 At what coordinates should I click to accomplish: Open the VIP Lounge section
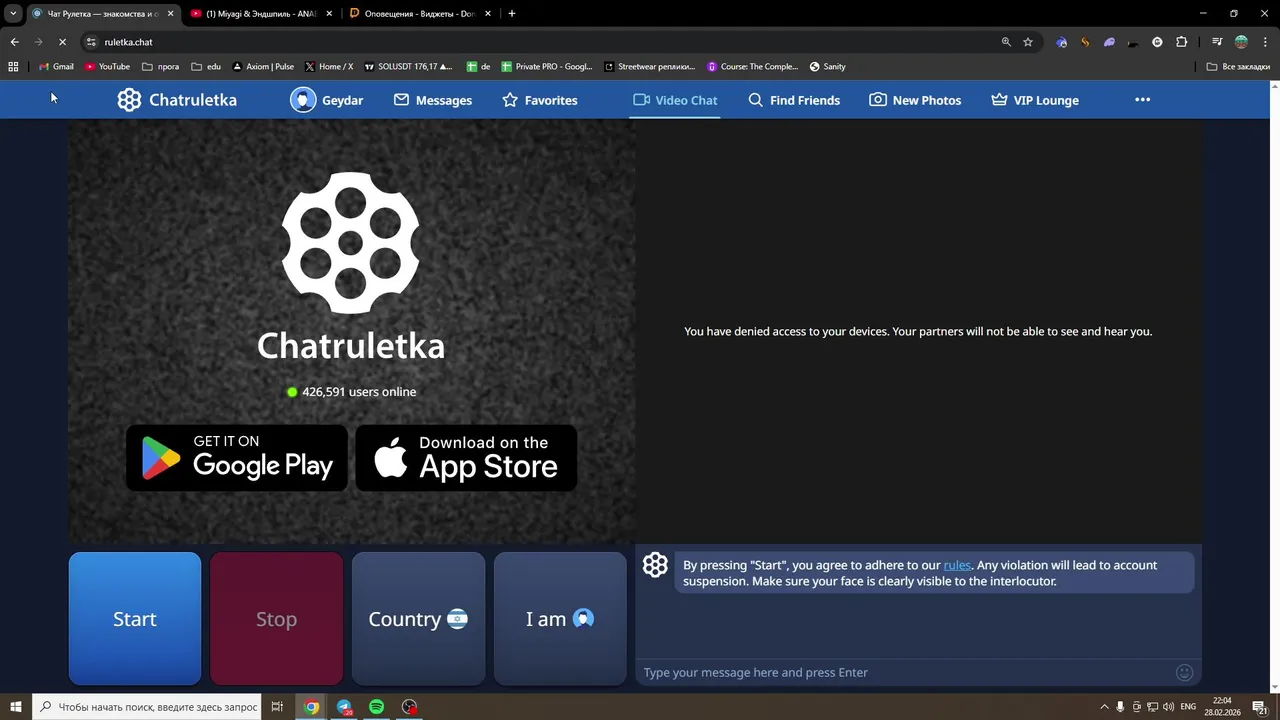[1035, 100]
